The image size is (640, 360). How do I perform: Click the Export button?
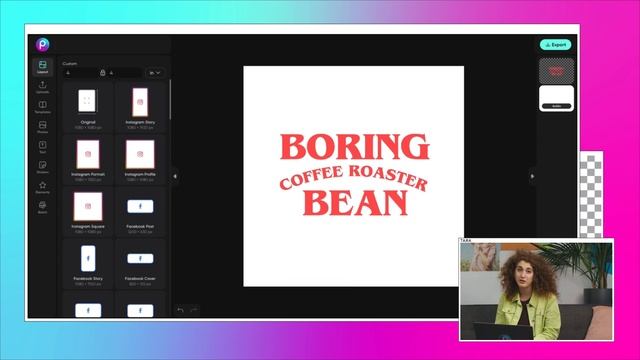point(556,44)
